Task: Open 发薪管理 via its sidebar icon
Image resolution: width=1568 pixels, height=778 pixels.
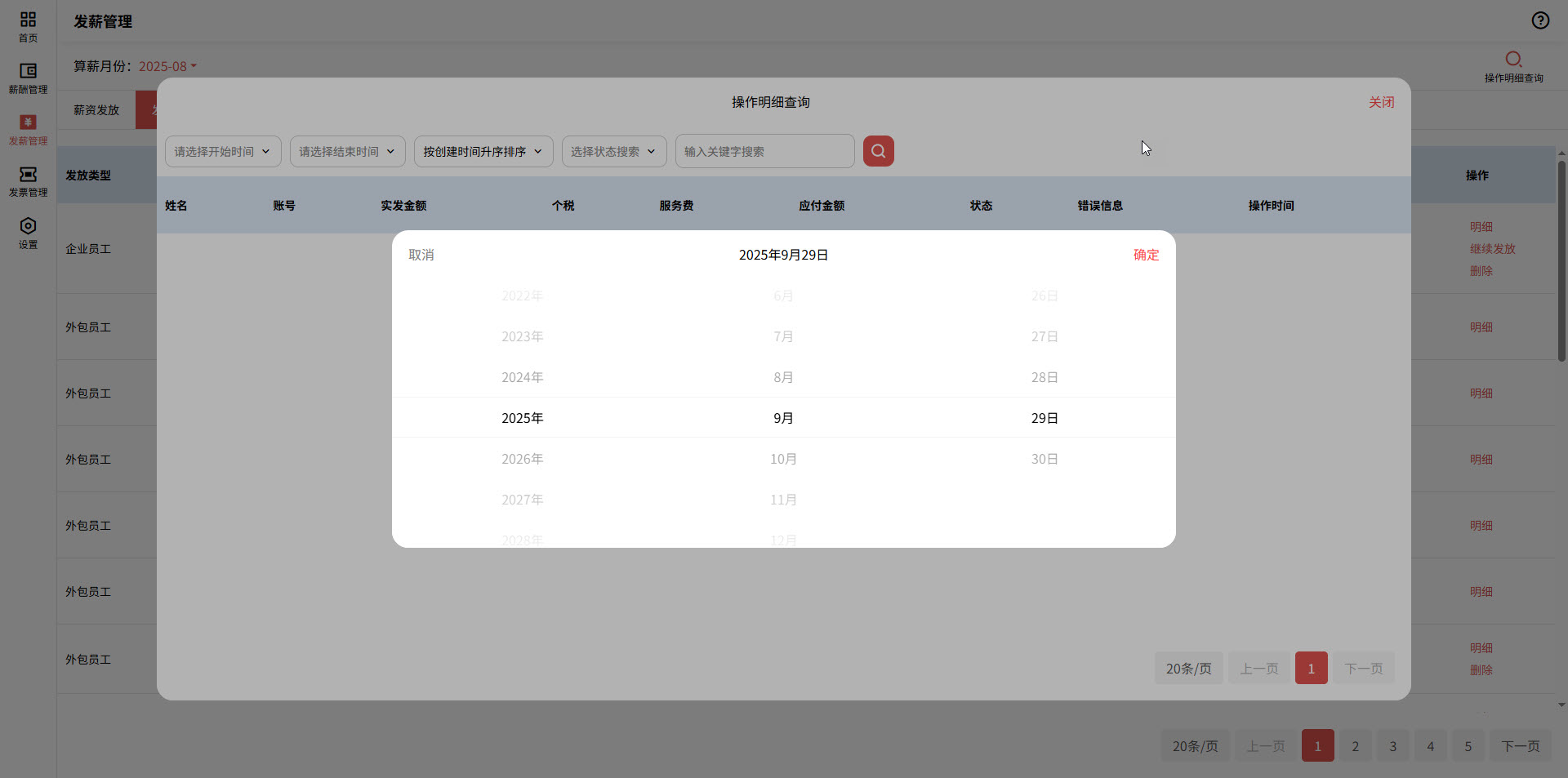Action: point(28,129)
